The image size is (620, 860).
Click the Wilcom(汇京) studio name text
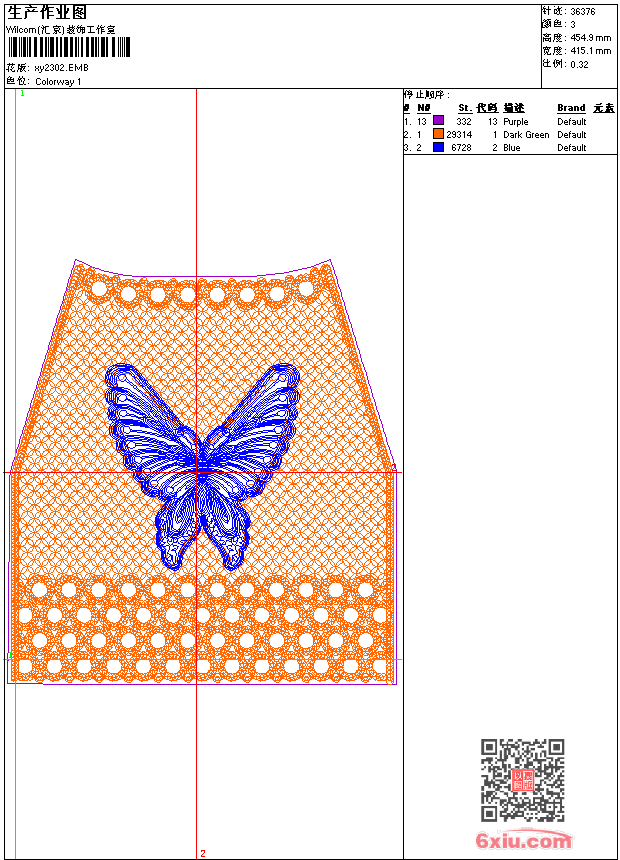(61, 30)
